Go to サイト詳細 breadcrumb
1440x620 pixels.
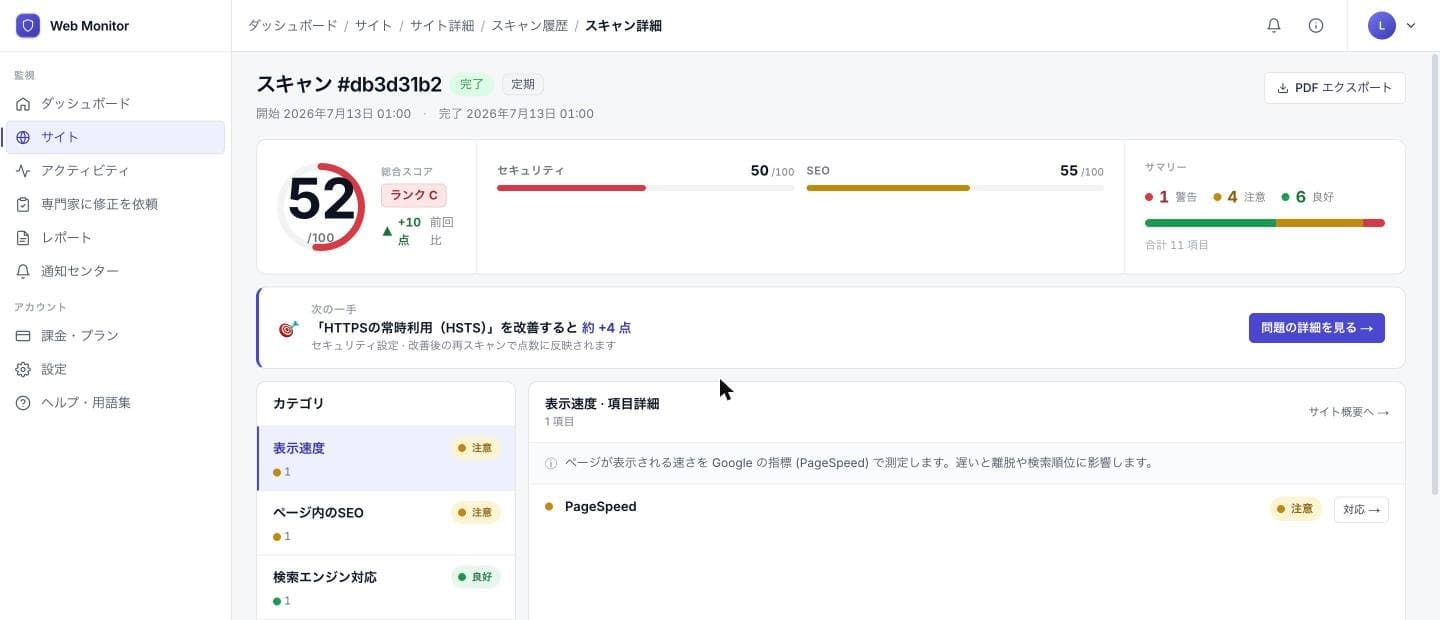(x=442, y=26)
